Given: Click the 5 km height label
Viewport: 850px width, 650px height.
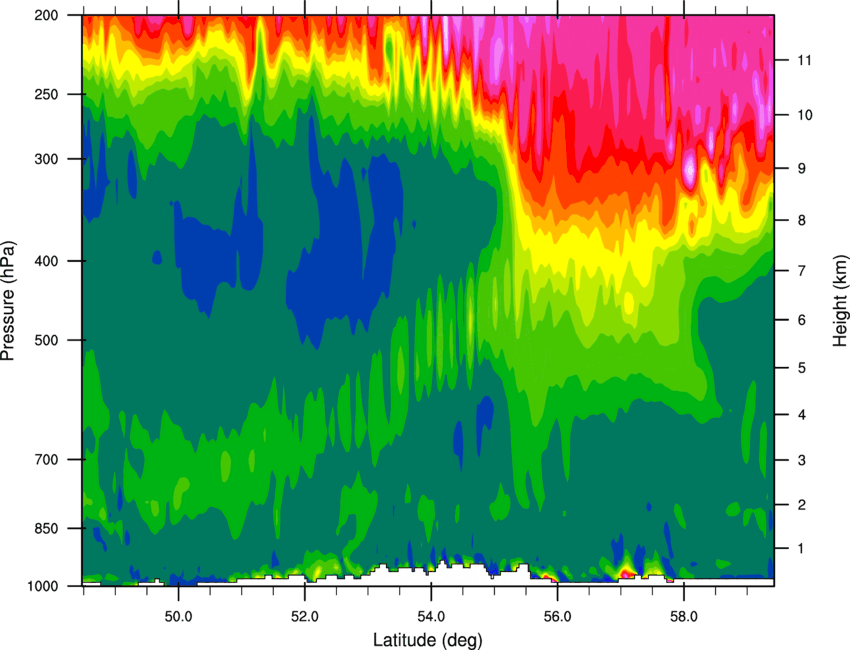Looking at the screenshot, I should tap(801, 368).
